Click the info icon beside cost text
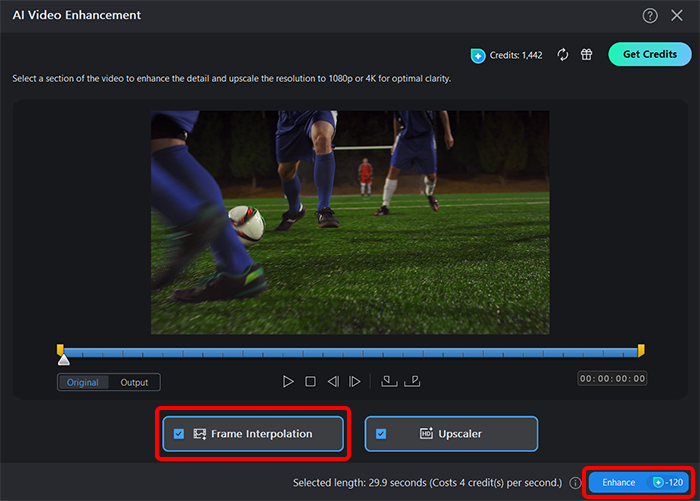Viewport: 700px width, 501px height. click(575, 483)
